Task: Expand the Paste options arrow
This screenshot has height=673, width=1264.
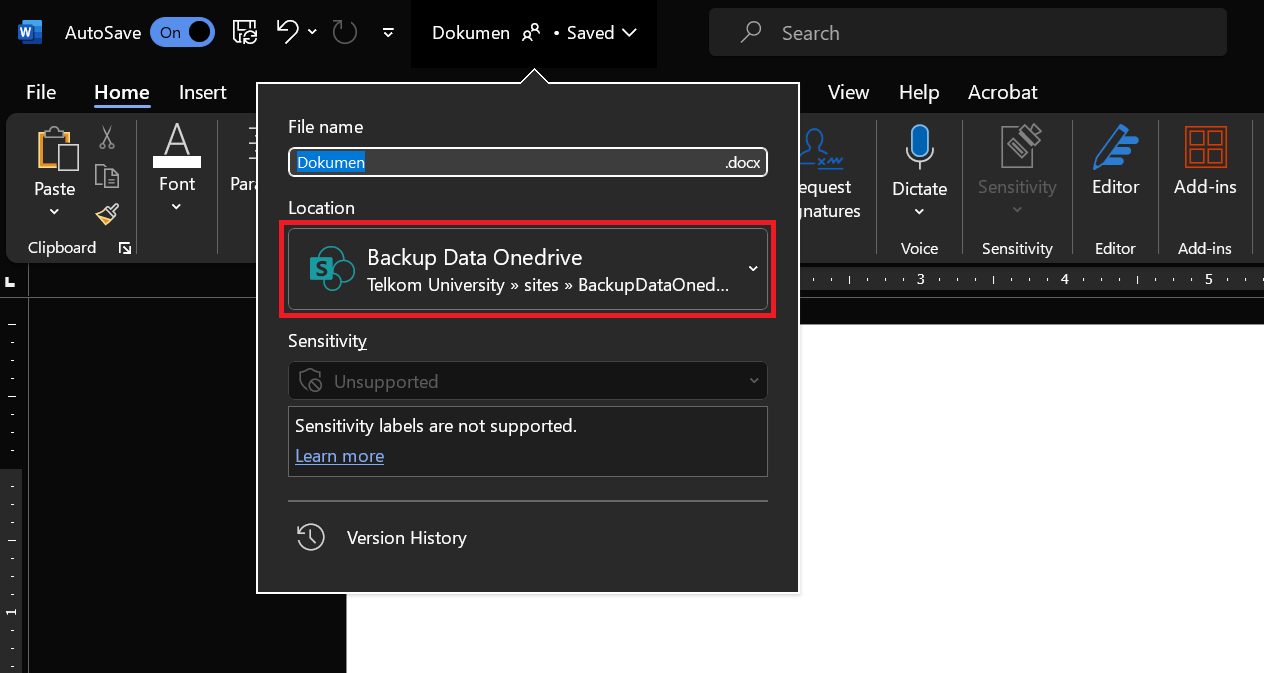Action: coord(54,211)
